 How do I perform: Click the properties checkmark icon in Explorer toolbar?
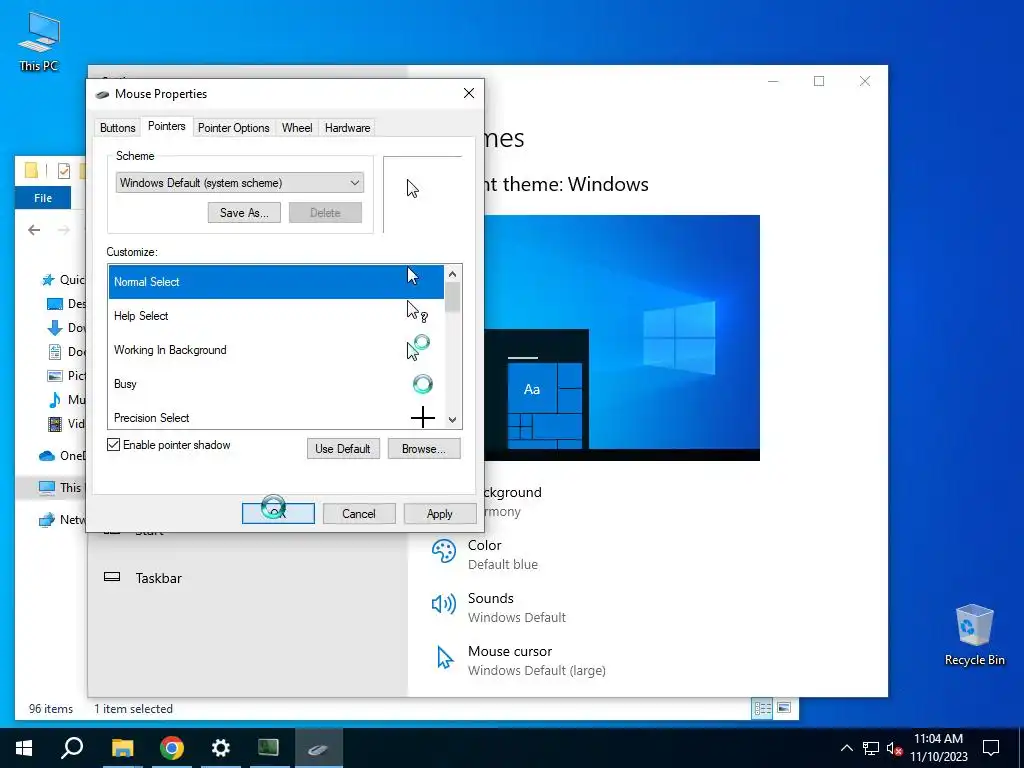coord(64,171)
